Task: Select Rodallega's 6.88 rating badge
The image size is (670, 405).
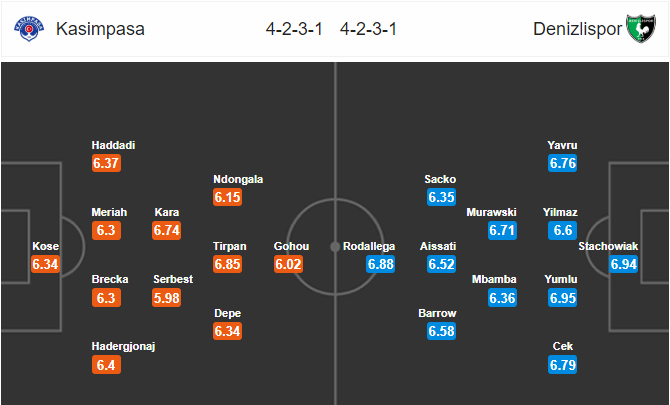Action: coord(380,264)
